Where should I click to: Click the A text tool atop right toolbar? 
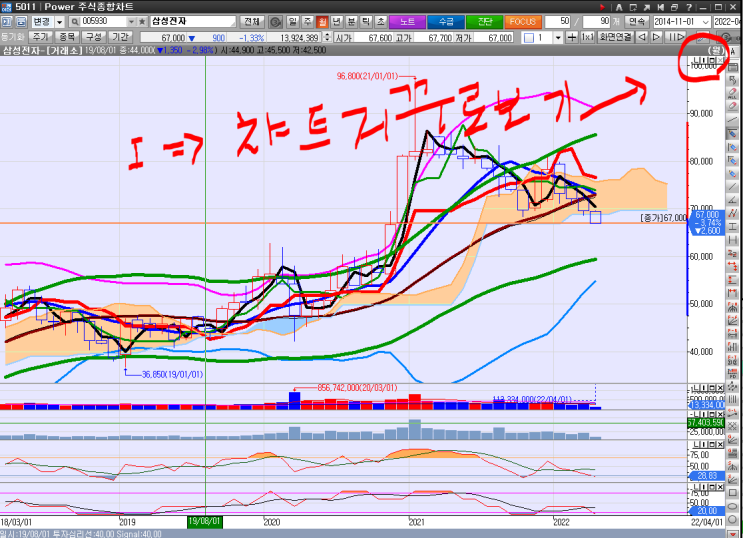733,52
